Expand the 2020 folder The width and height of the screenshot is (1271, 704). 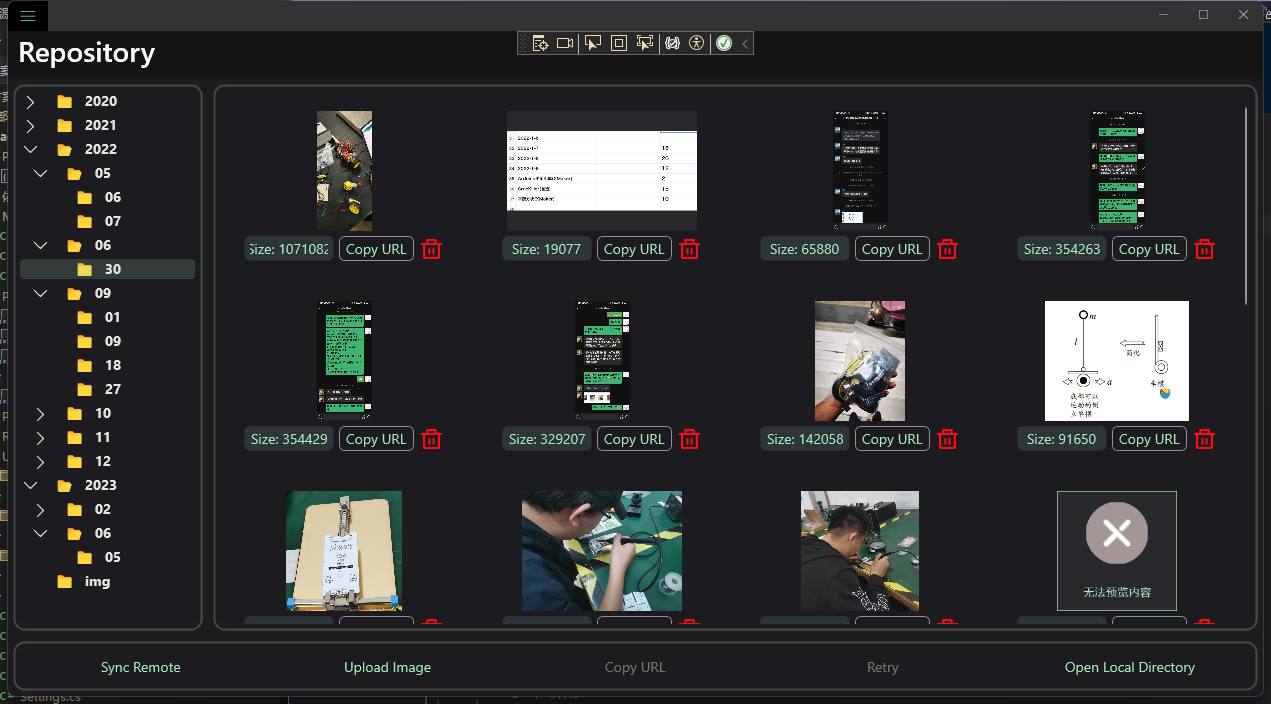31,102
